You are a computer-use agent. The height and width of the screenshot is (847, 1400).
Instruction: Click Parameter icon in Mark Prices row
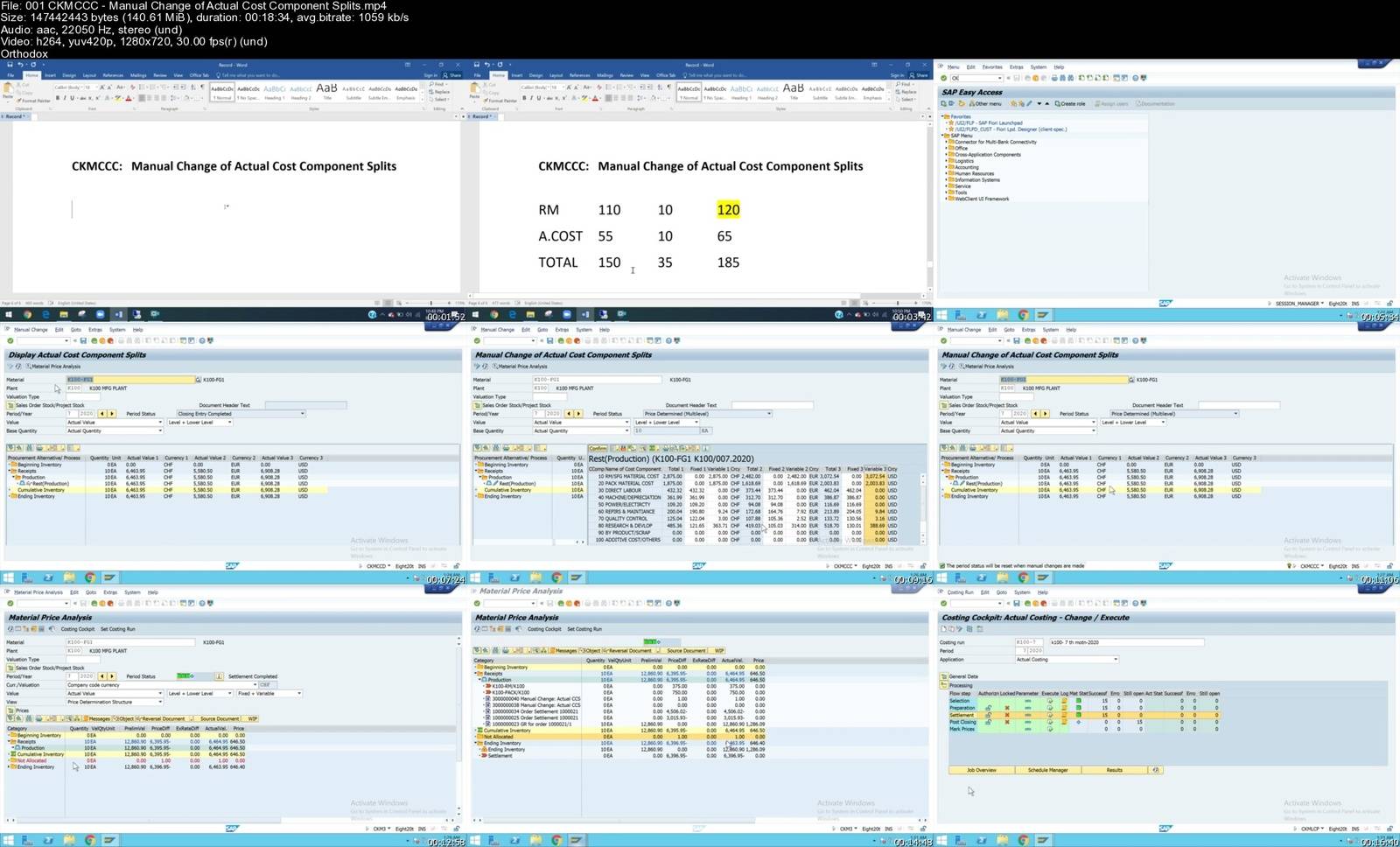click(x=1028, y=729)
